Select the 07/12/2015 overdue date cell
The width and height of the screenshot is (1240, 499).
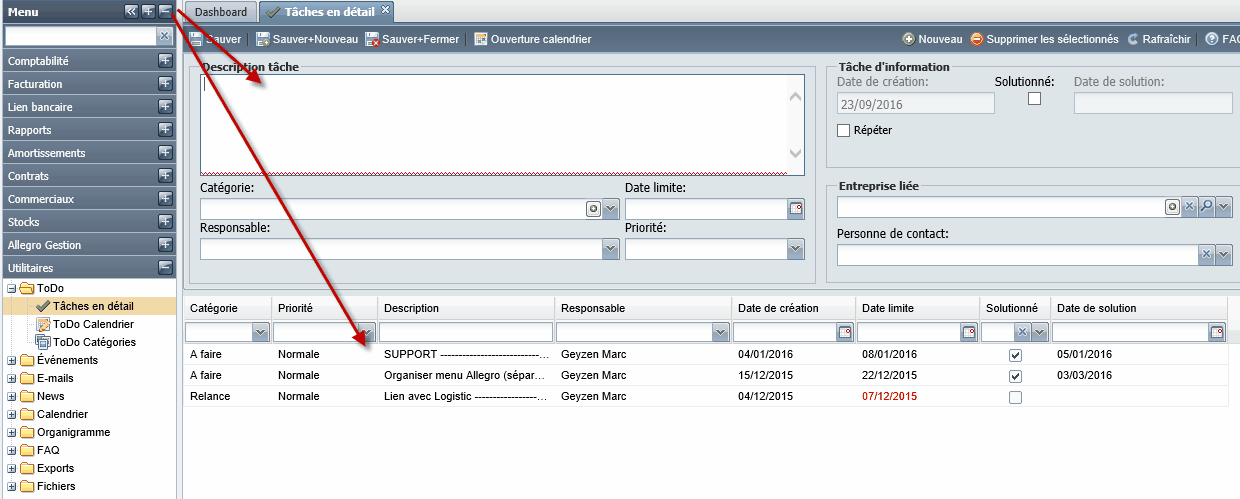click(890, 396)
